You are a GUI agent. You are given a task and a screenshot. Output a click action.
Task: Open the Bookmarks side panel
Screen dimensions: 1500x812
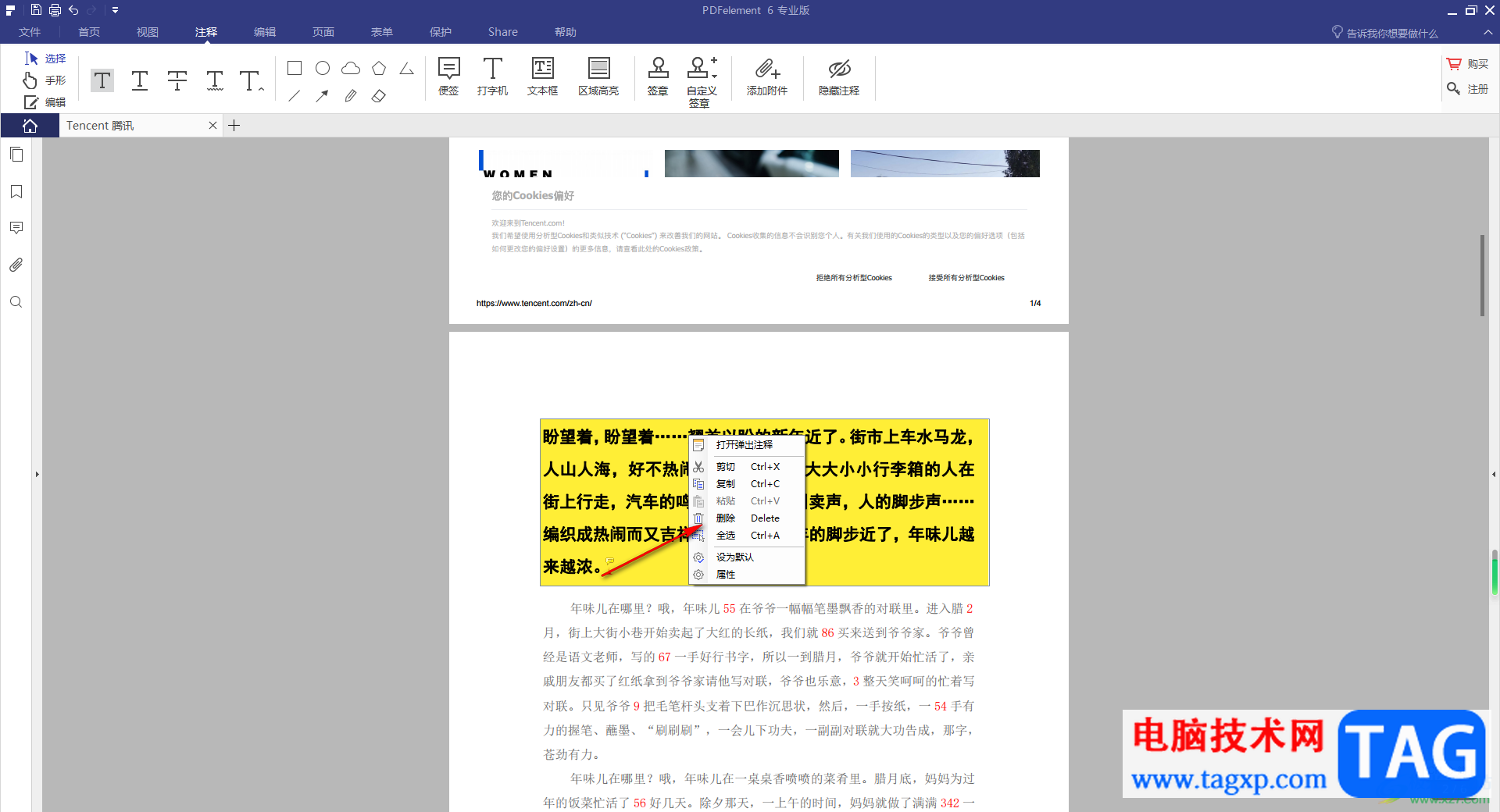point(16,191)
